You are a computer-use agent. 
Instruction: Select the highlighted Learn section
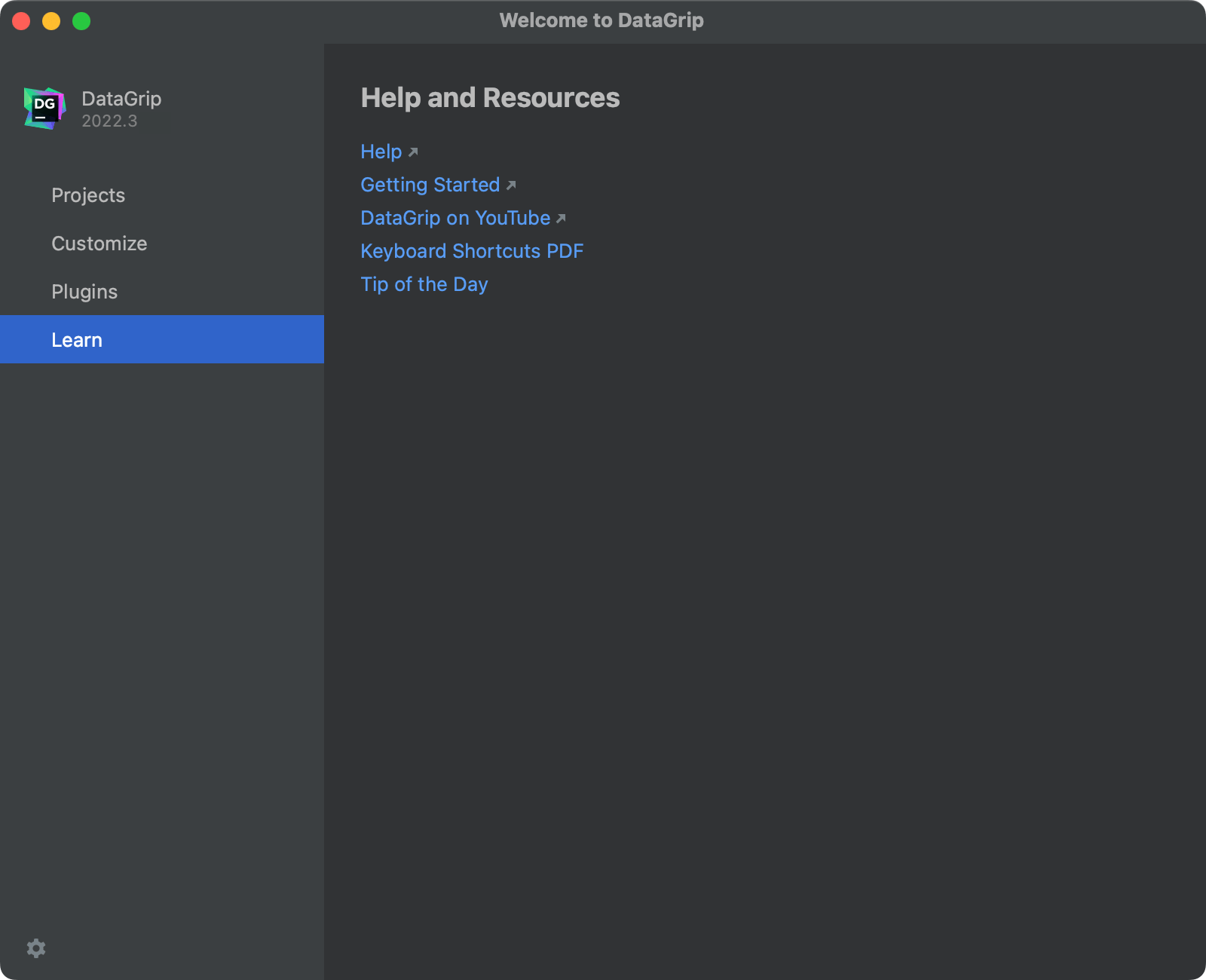(77, 339)
